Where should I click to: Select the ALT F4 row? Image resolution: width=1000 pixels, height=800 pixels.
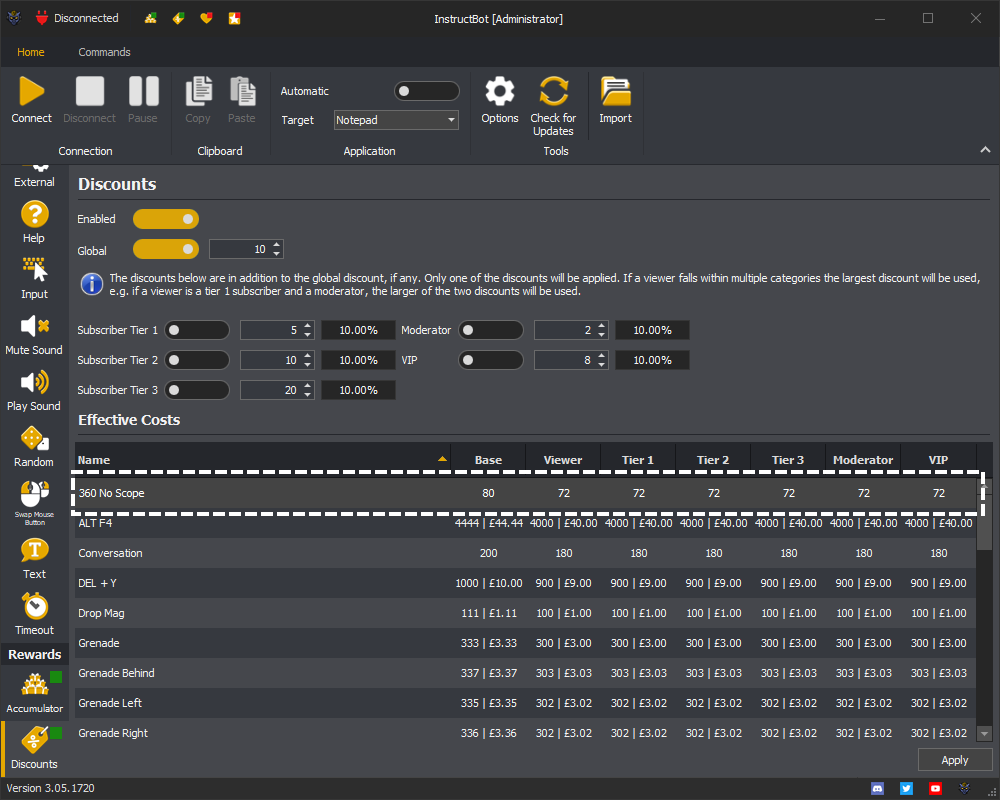pyautogui.click(x=526, y=523)
